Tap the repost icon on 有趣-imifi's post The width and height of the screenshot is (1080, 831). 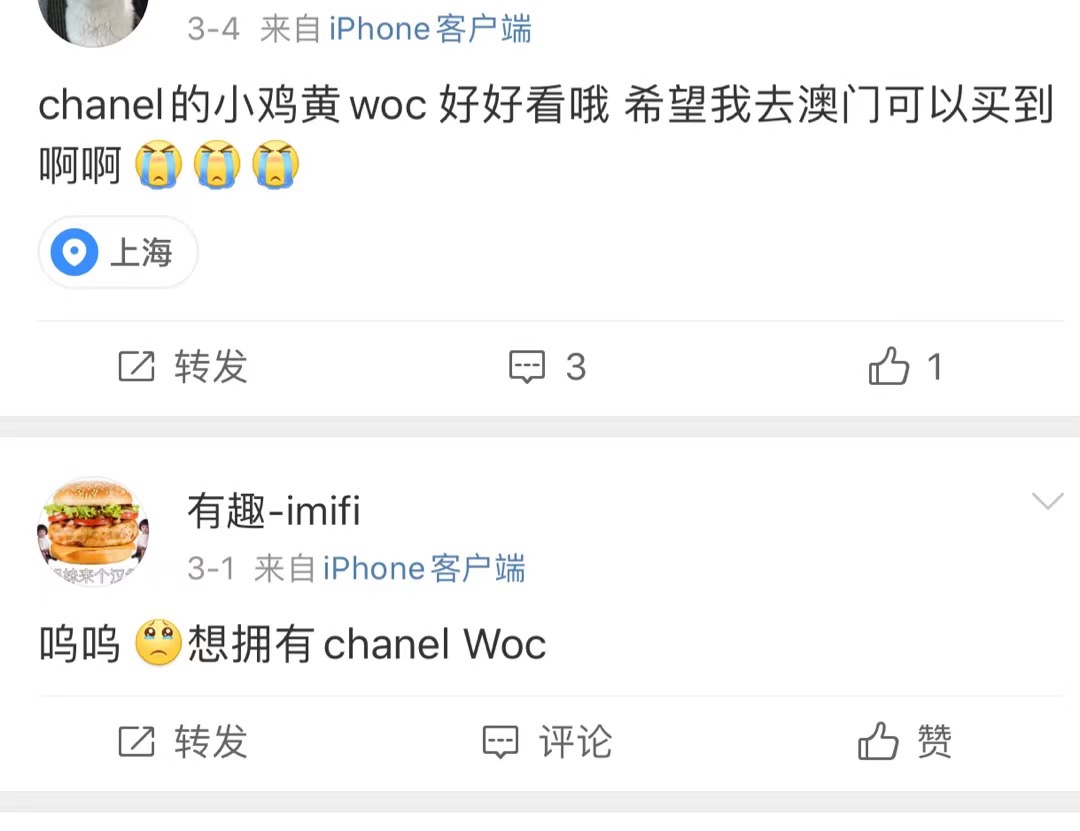tap(136, 742)
